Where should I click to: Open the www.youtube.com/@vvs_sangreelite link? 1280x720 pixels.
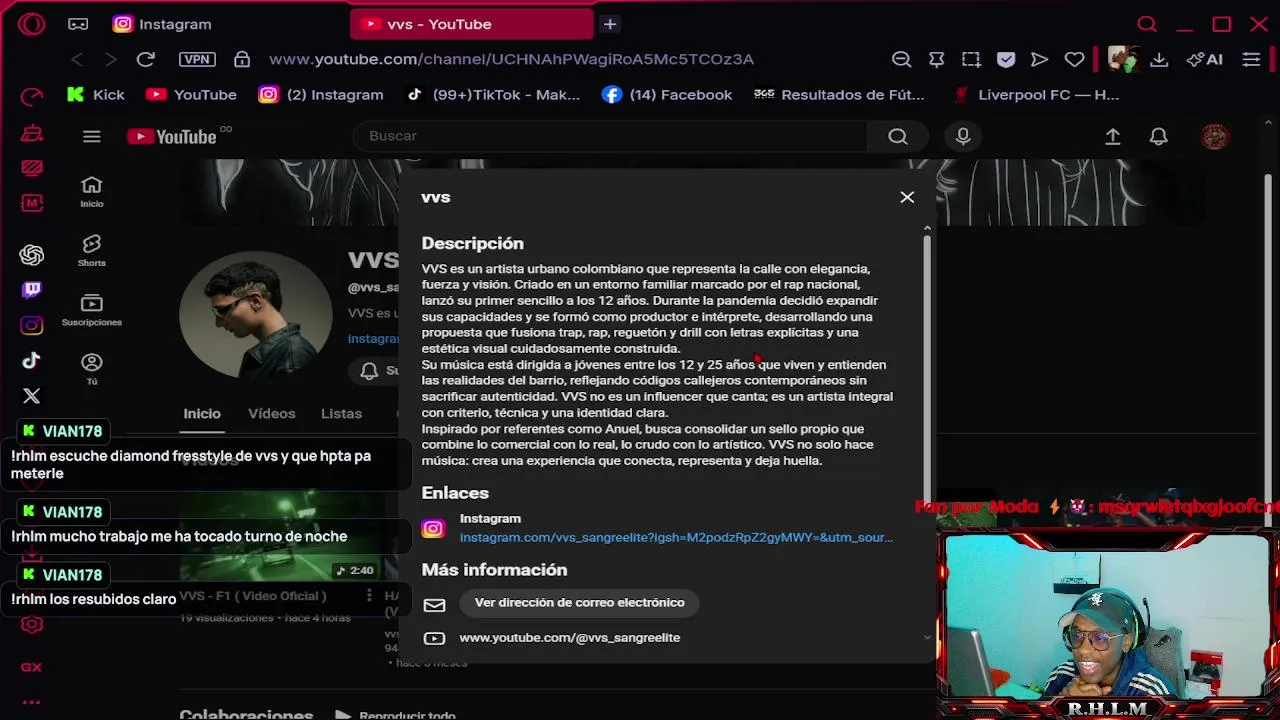[x=569, y=637]
